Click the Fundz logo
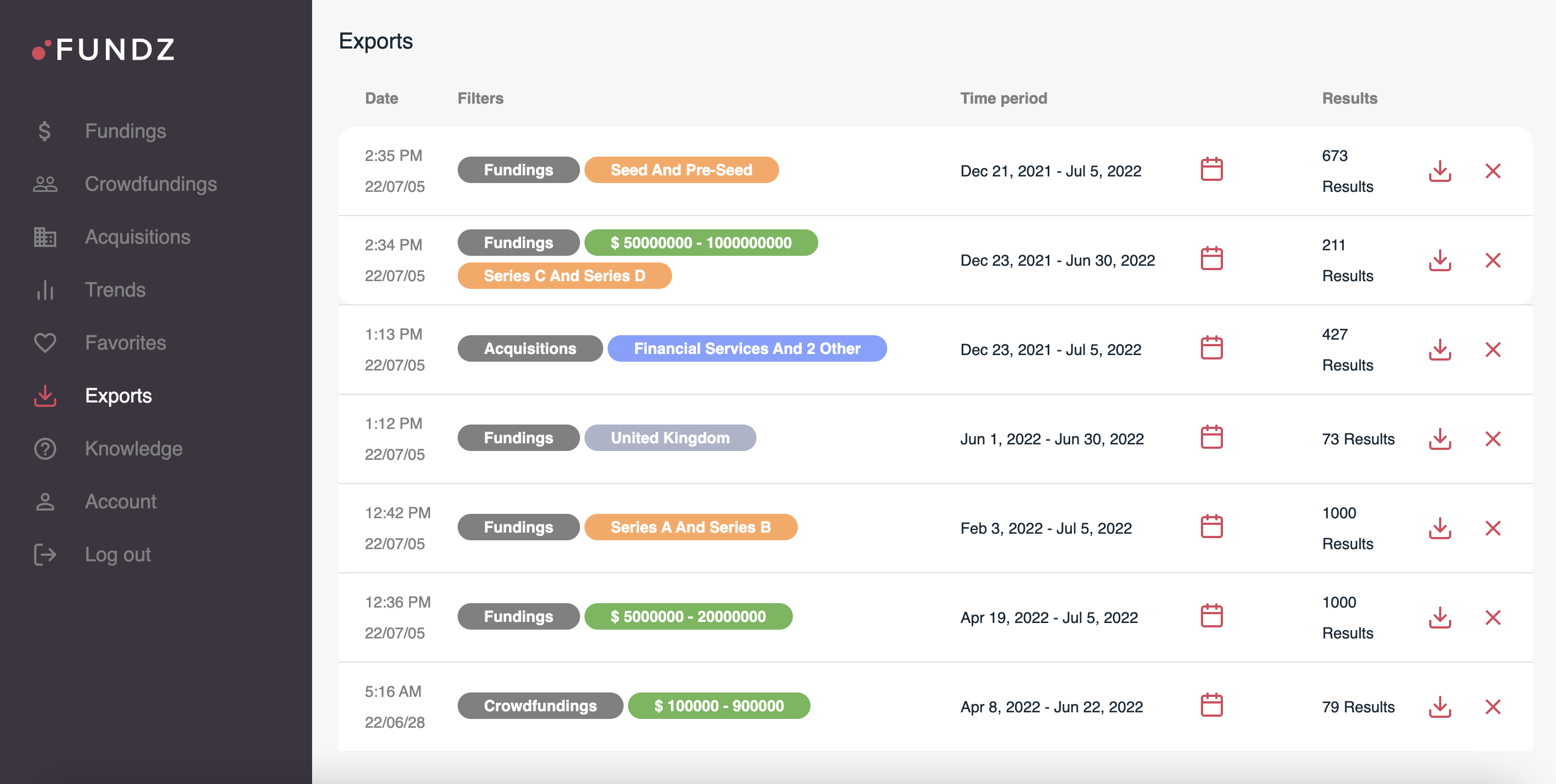Viewport: 1556px width, 784px height. (104, 50)
